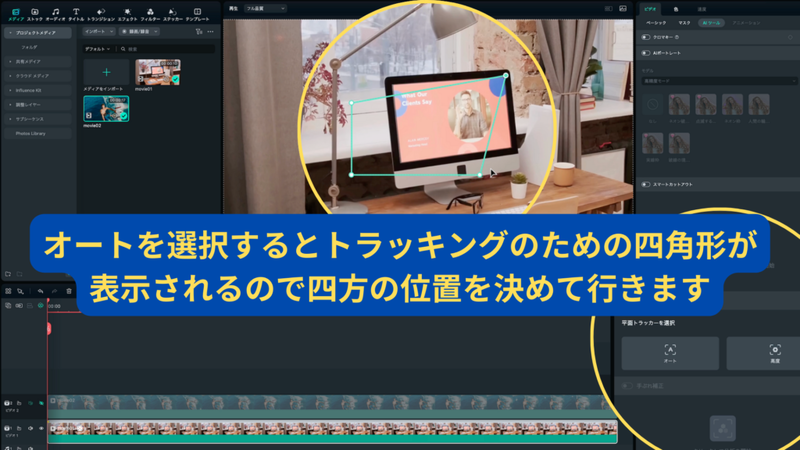The image size is (800, 450).
Task: Click the メディアをインポート plus tile
Action: tap(106, 72)
